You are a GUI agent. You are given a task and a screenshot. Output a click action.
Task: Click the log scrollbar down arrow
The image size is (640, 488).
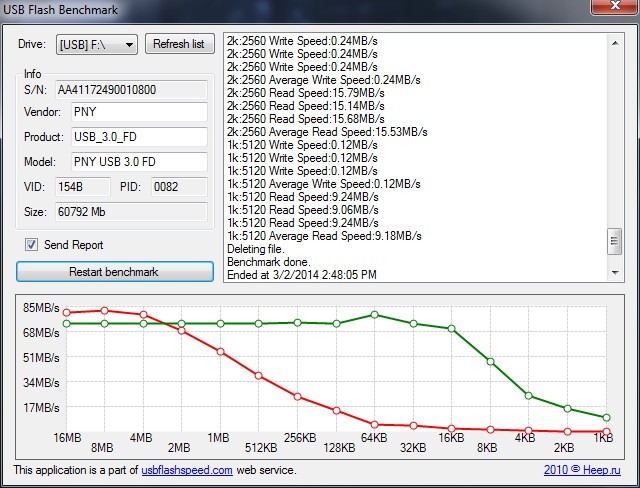(615, 273)
